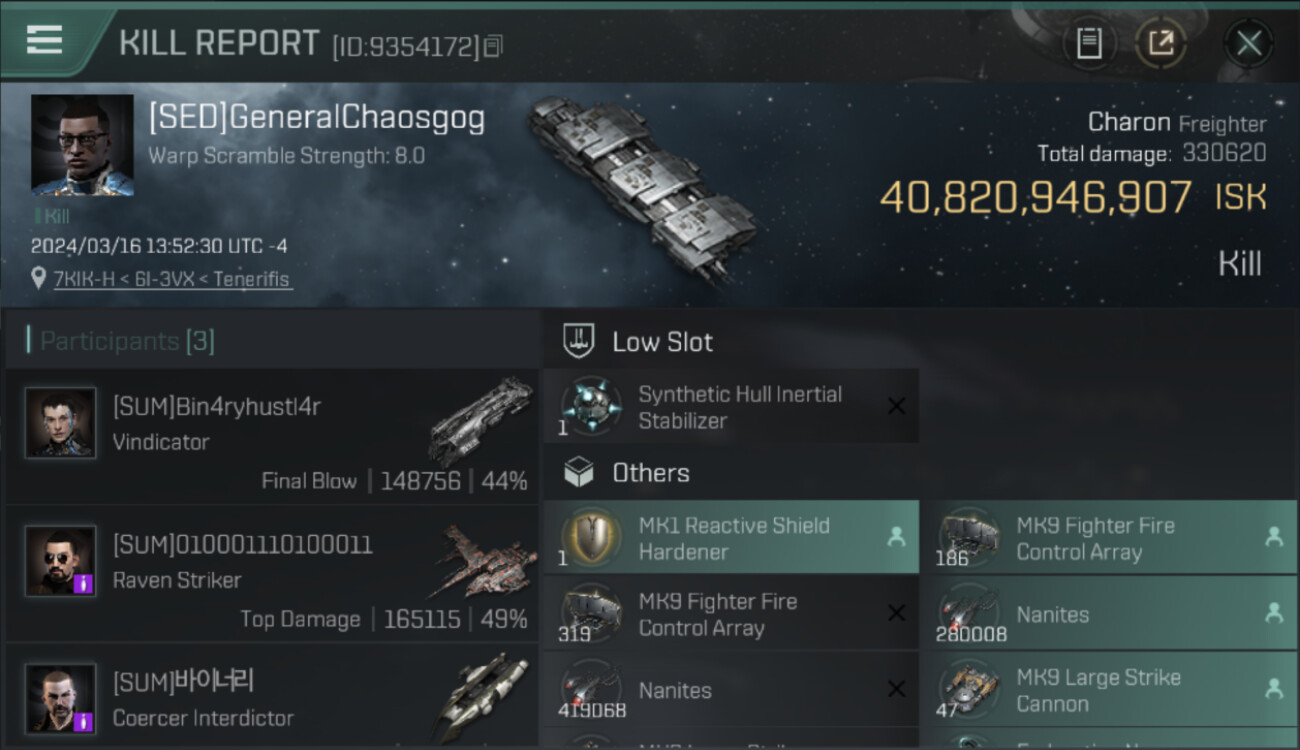The width and height of the screenshot is (1300, 750).
Task: Open GeneralChaosgog's pilot portrait
Action: point(82,144)
